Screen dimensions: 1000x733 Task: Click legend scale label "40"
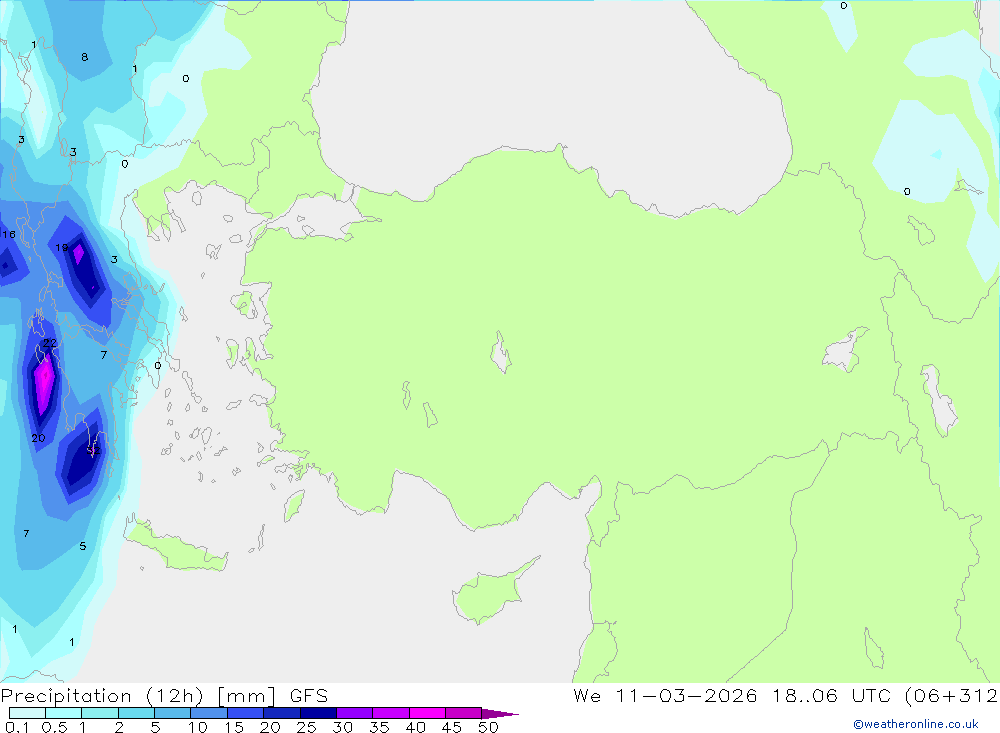click(x=415, y=727)
